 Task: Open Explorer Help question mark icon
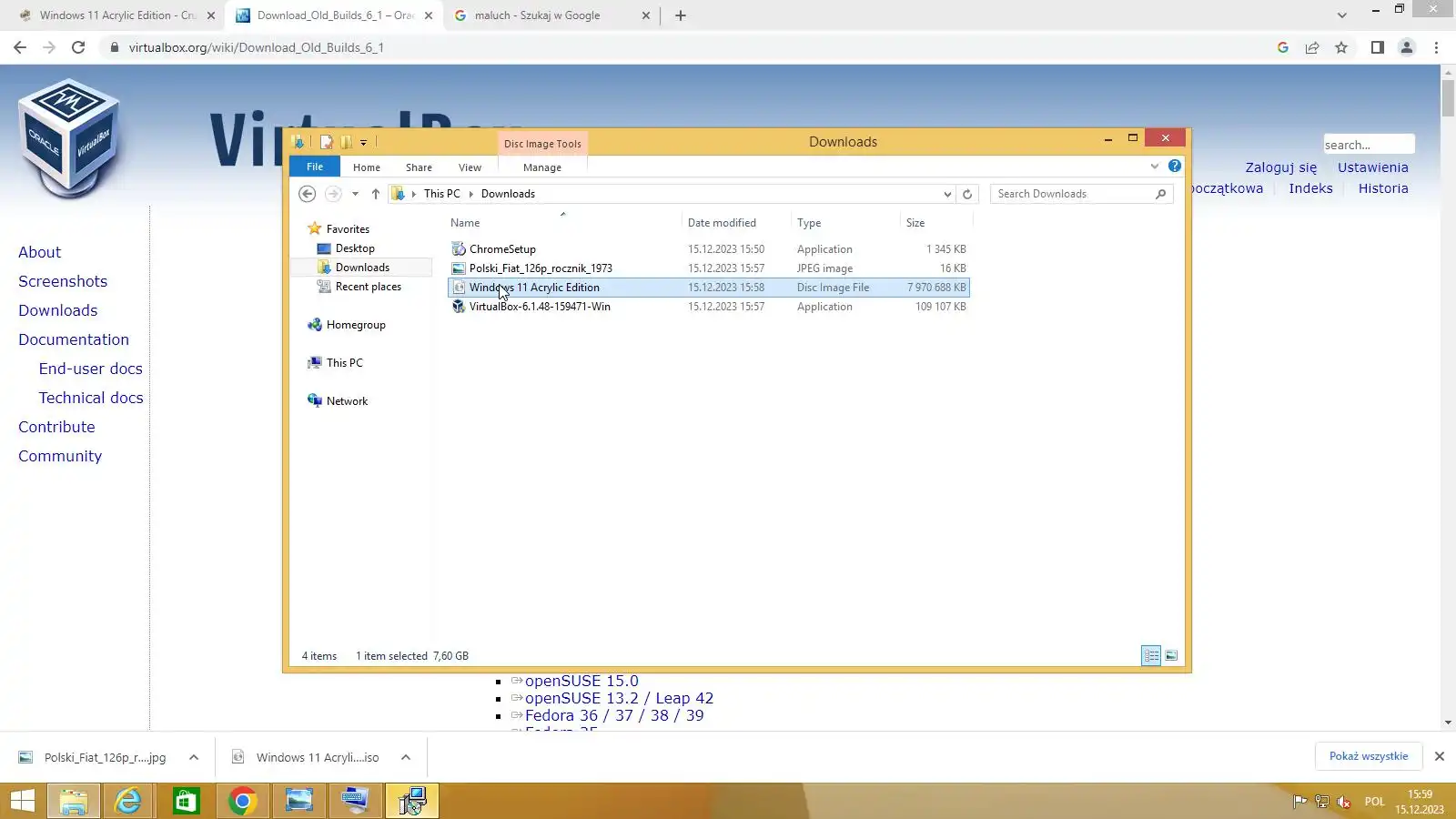click(1175, 167)
